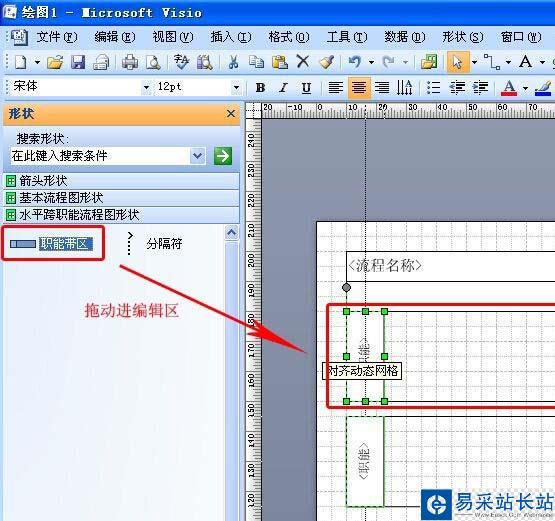
Task: Click the increase indent icon
Action: pos(481,87)
